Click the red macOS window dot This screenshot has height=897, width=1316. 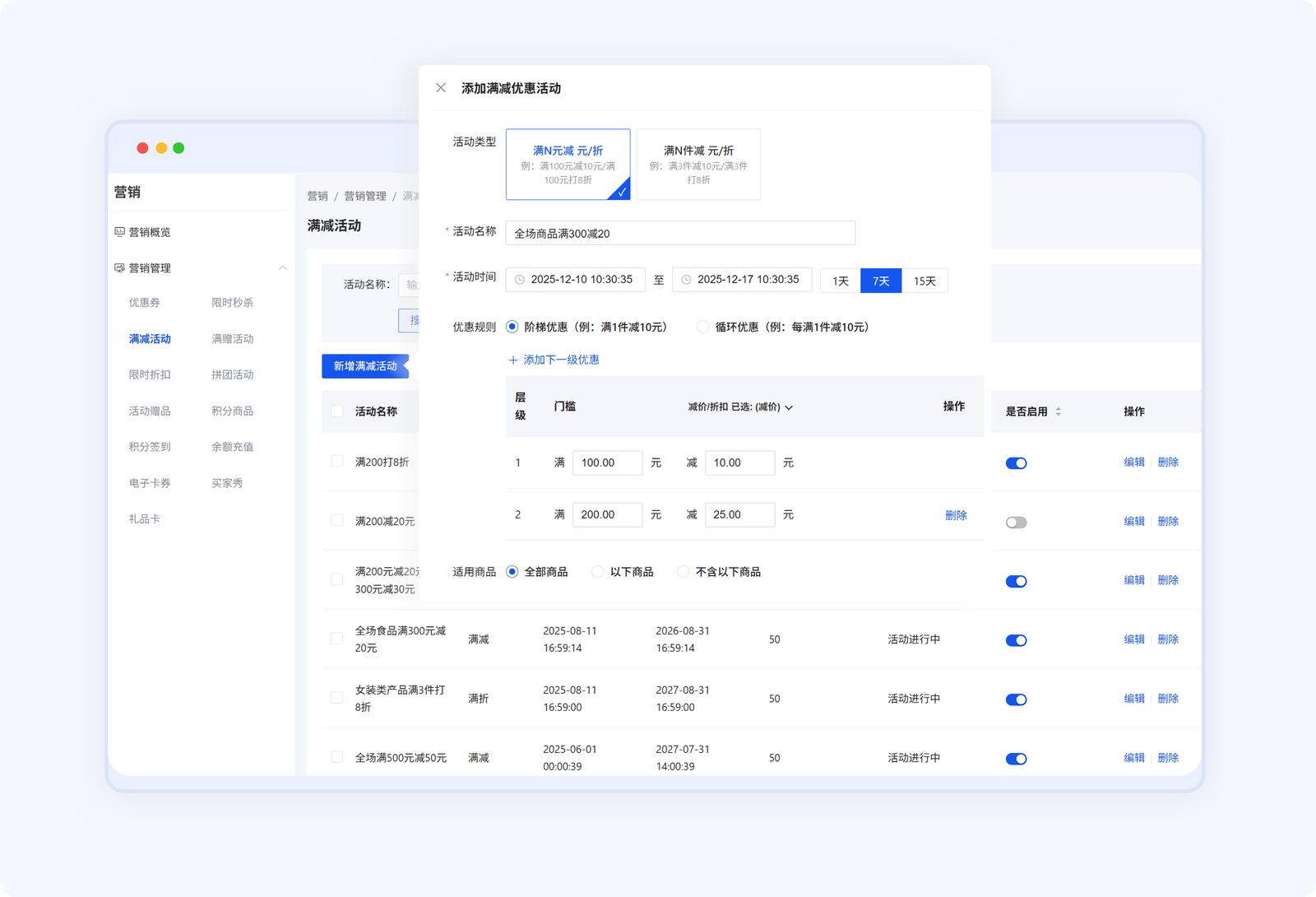142,148
